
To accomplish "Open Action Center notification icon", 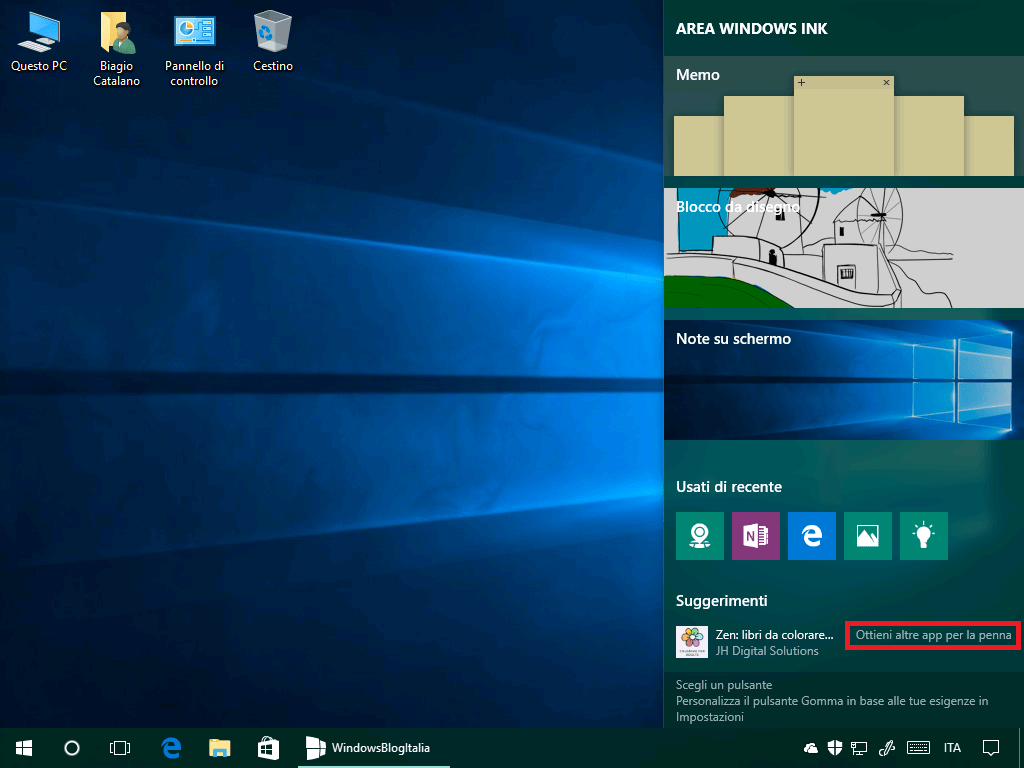I will (x=990, y=747).
